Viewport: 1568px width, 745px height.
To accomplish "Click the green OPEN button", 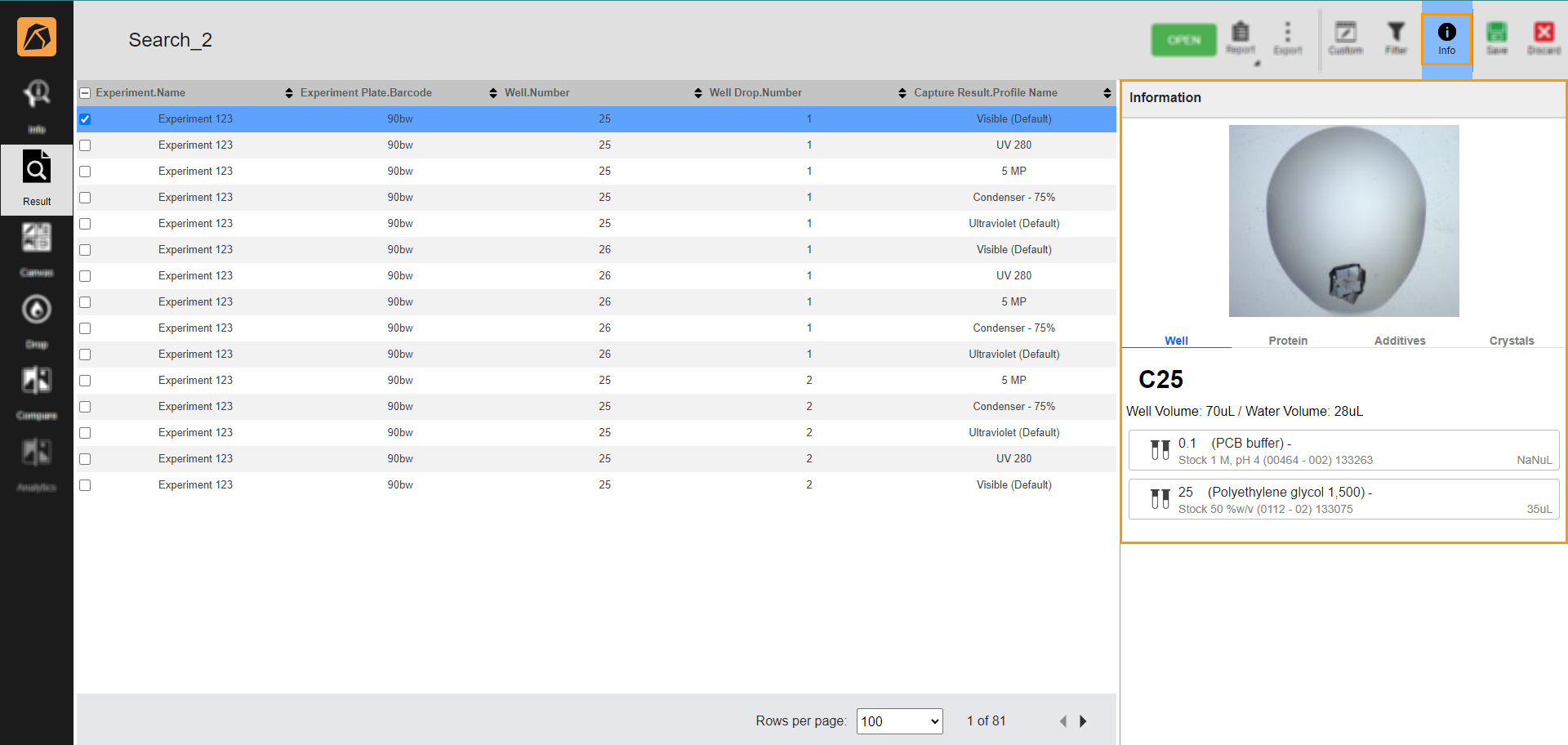I will [1184, 40].
